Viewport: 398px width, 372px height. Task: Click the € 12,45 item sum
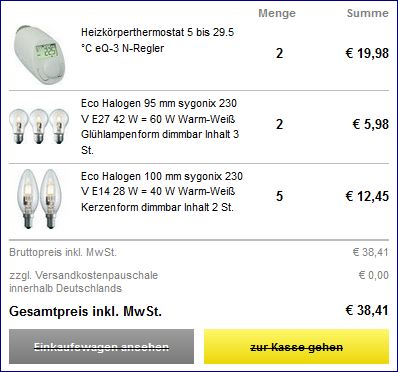(x=367, y=196)
